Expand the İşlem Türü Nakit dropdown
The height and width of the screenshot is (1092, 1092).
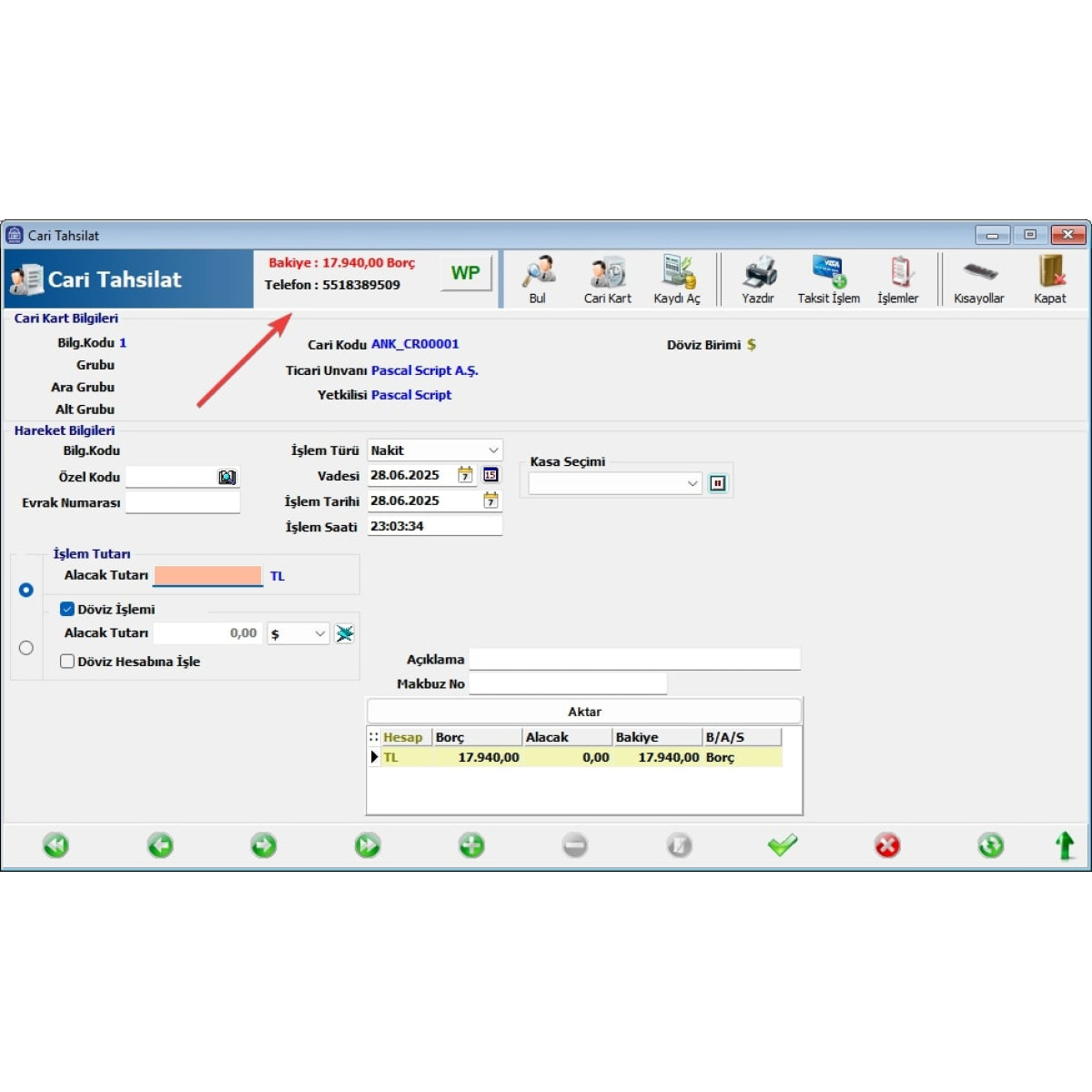(492, 450)
